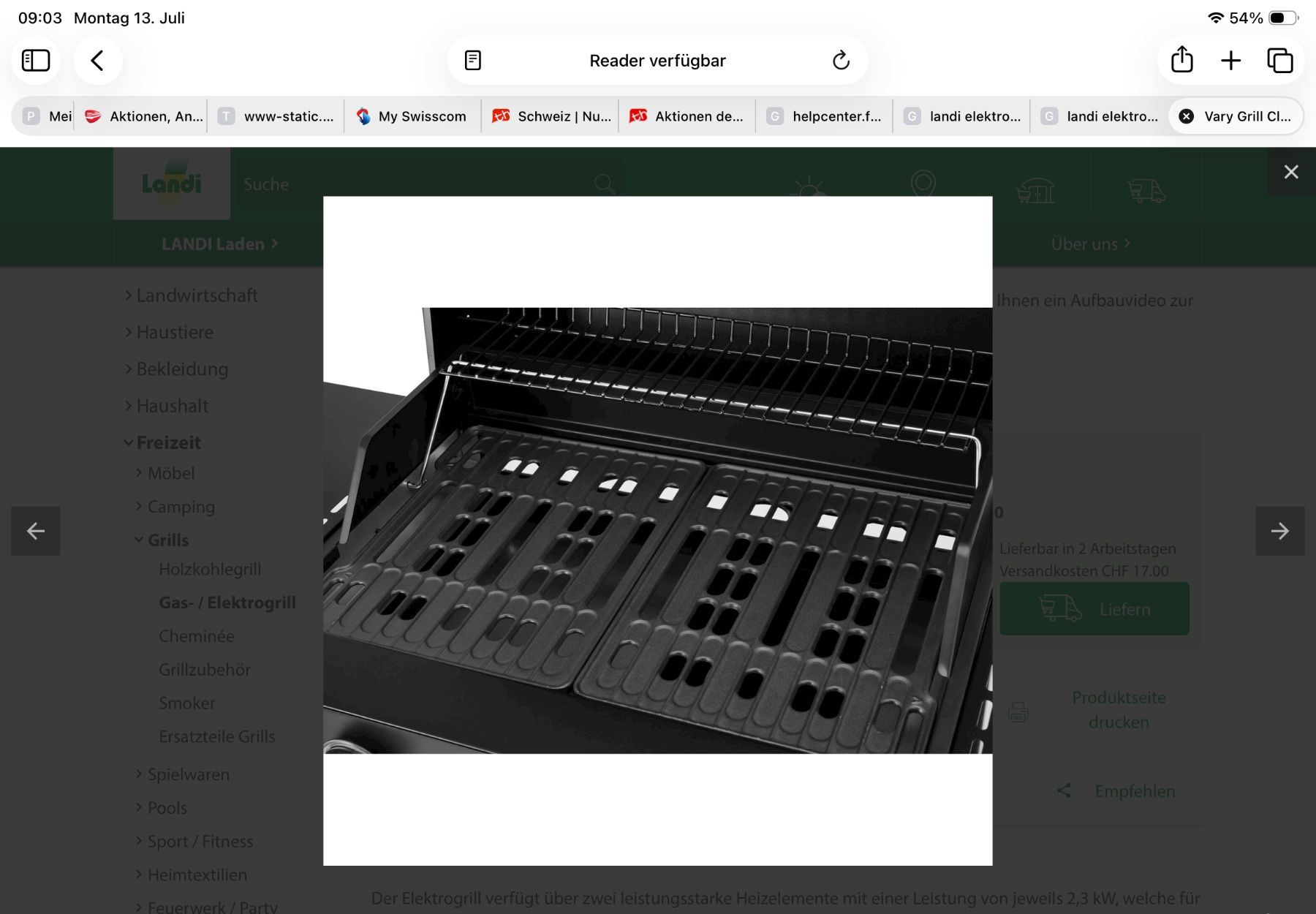Expand the Spielwaren subcategory
The image size is (1316, 914).
pos(183,774)
